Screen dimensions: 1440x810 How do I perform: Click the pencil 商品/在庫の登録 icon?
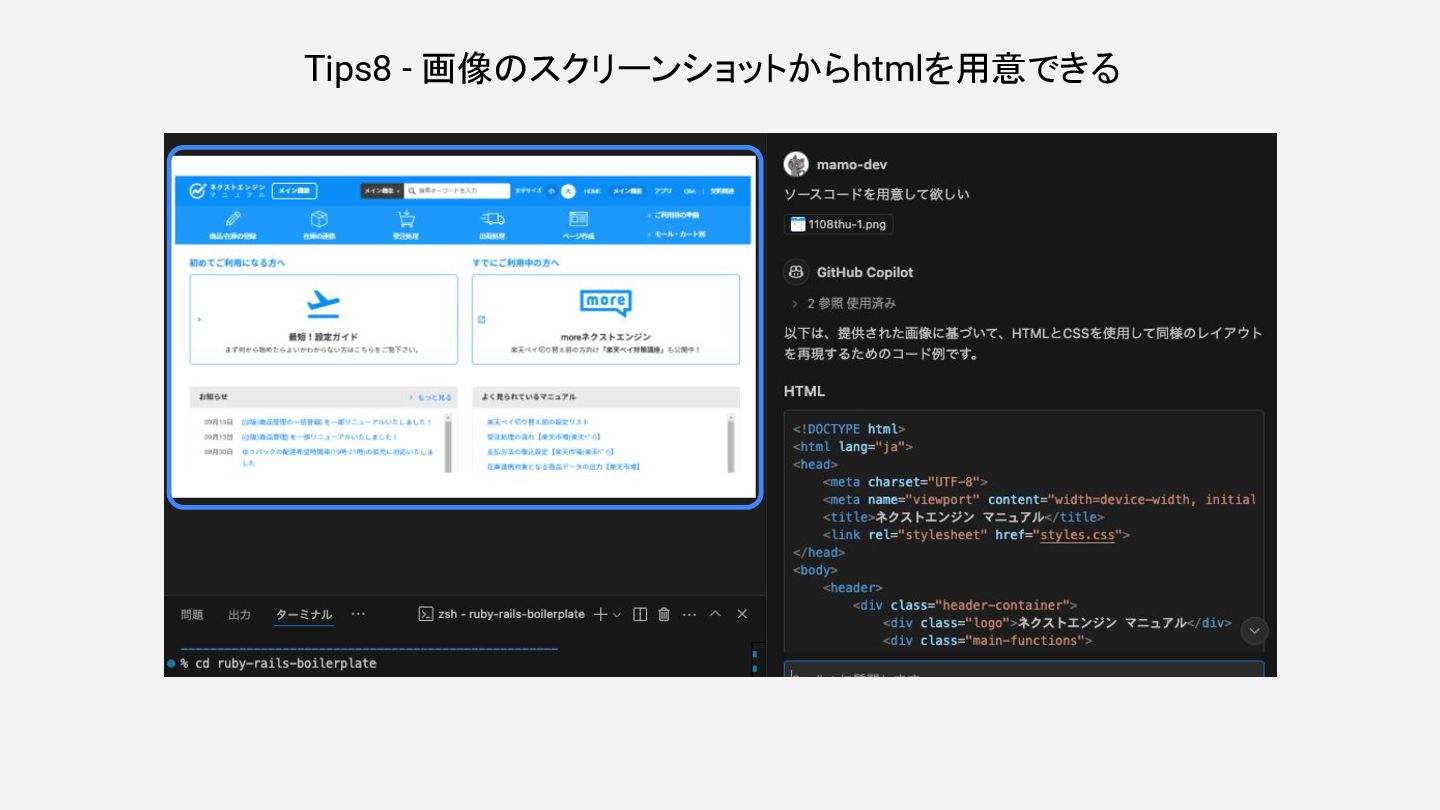[233, 219]
